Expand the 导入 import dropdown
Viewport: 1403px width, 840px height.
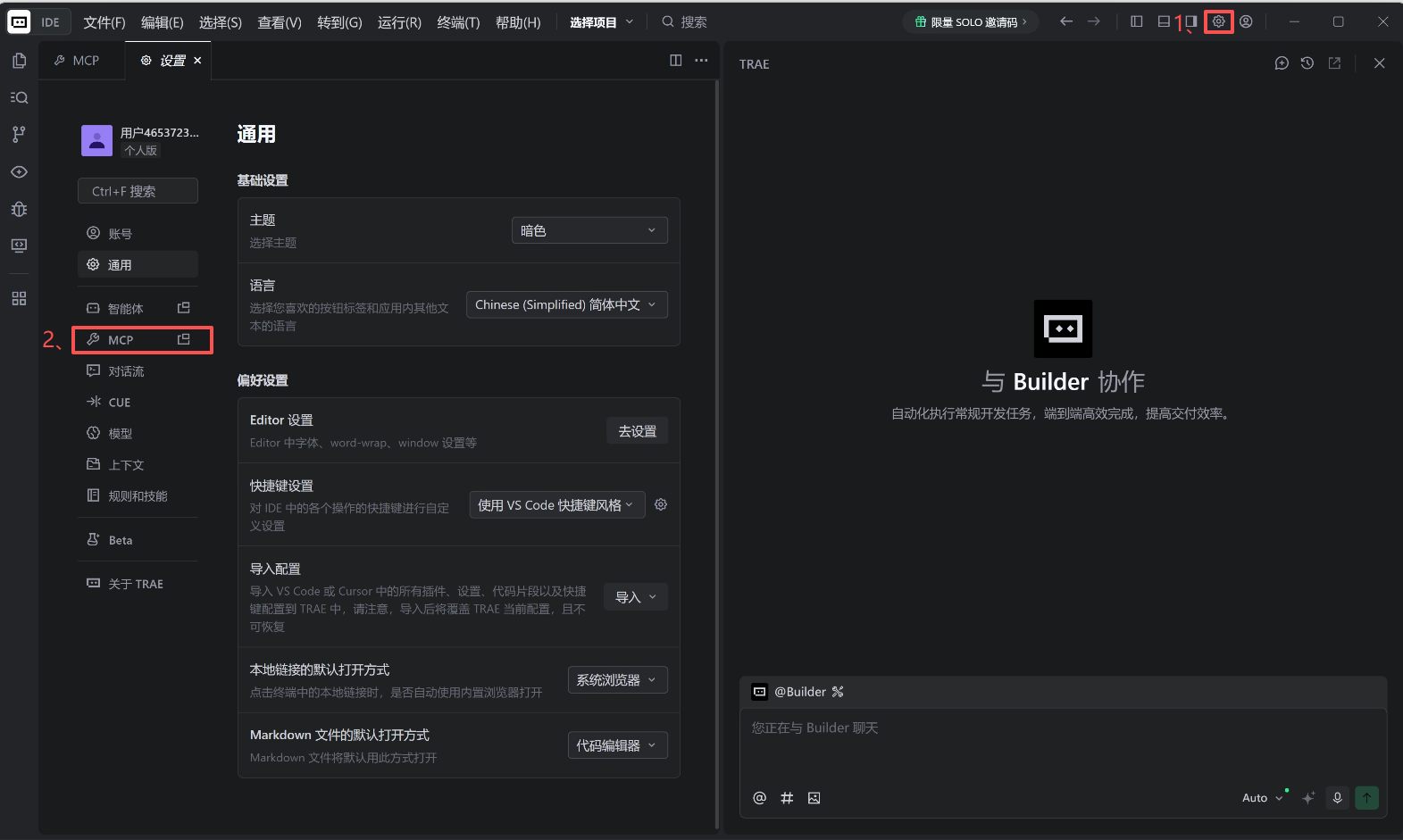click(x=636, y=597)
